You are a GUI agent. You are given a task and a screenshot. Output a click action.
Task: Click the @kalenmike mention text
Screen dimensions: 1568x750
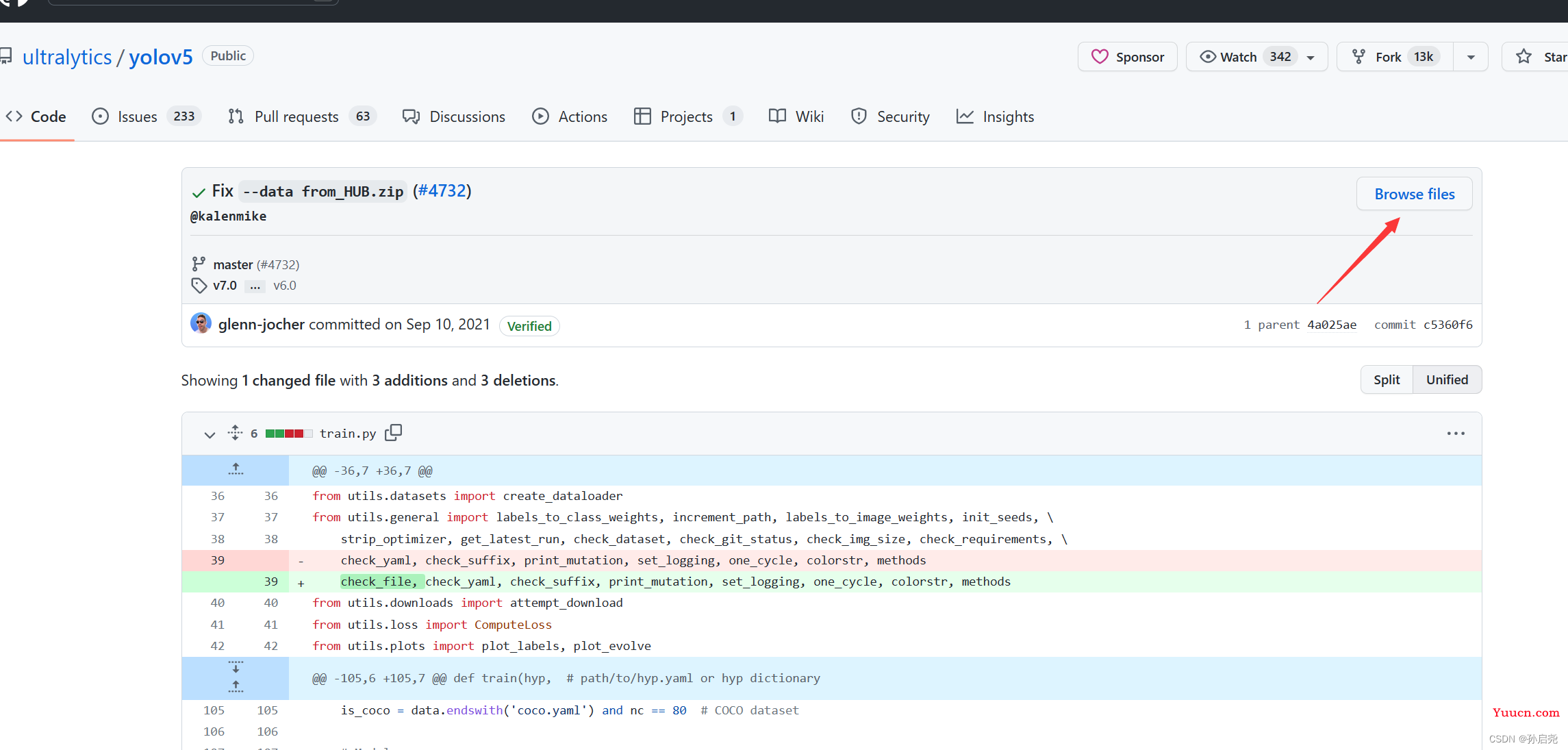coord(228,216)
